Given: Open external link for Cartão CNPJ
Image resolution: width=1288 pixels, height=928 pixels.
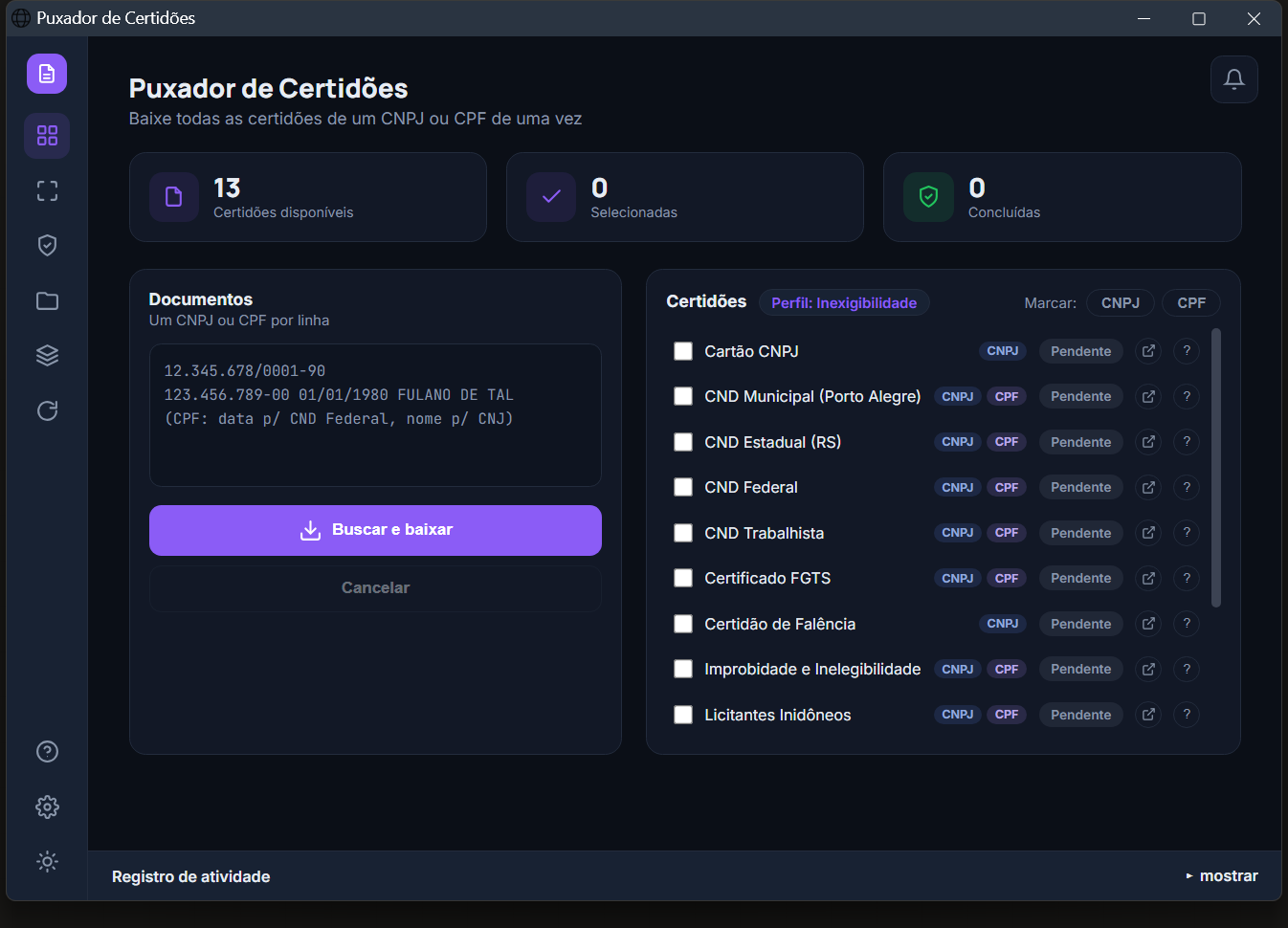Looking at the screenshot, I should point(1148,351).
